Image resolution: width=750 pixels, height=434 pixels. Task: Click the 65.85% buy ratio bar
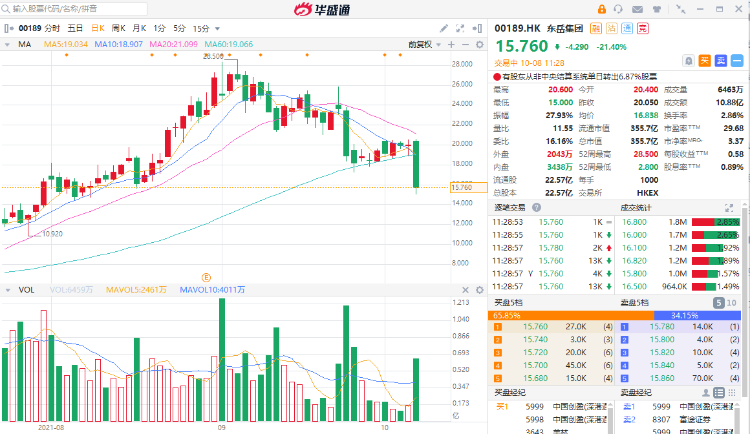pyautogui.click(x=571, y=315)
